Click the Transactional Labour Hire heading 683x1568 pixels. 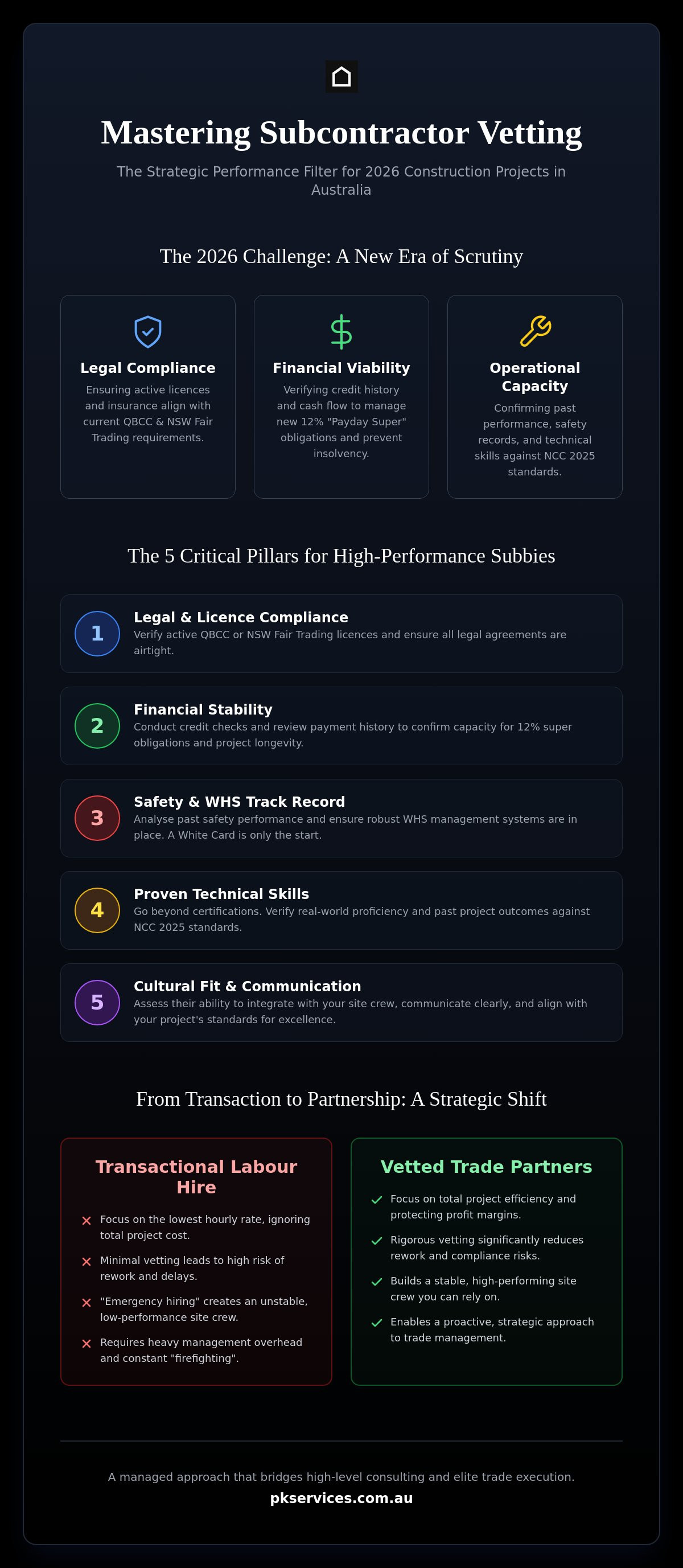coord(196,1177)
